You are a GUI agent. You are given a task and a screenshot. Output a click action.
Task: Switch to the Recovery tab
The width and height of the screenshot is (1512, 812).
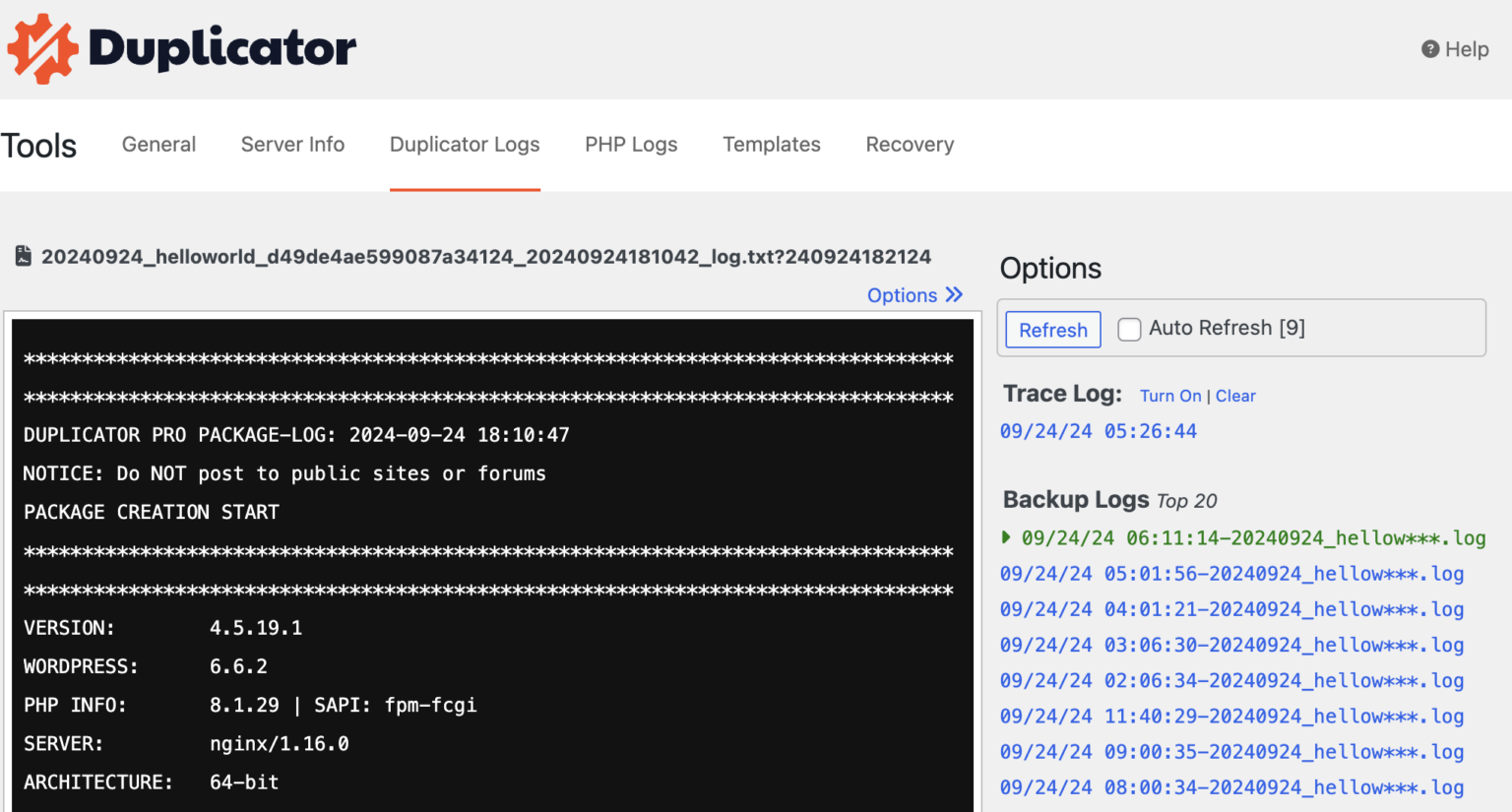[910, 145]
